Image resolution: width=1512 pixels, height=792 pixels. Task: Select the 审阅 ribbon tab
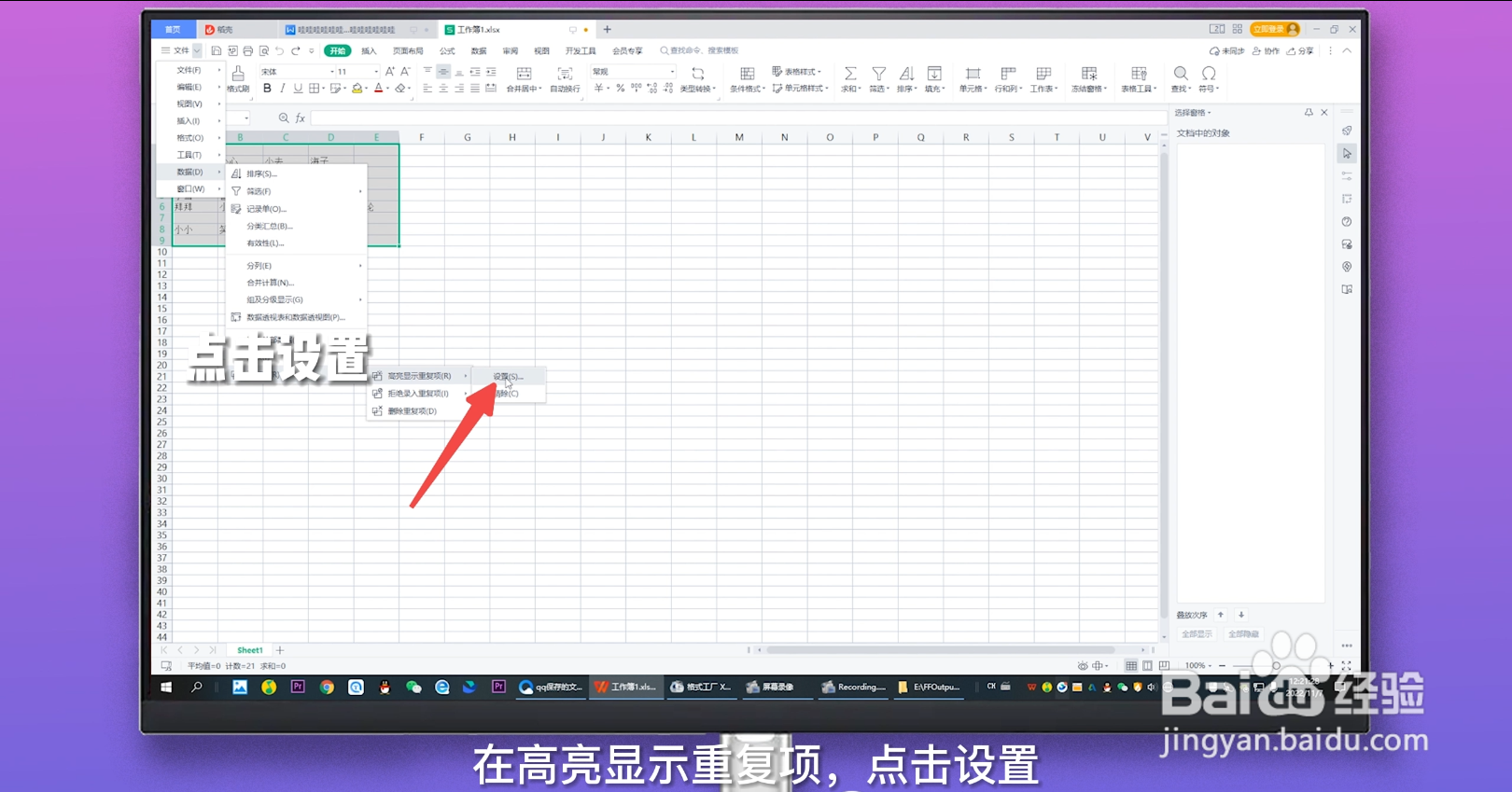510,50
